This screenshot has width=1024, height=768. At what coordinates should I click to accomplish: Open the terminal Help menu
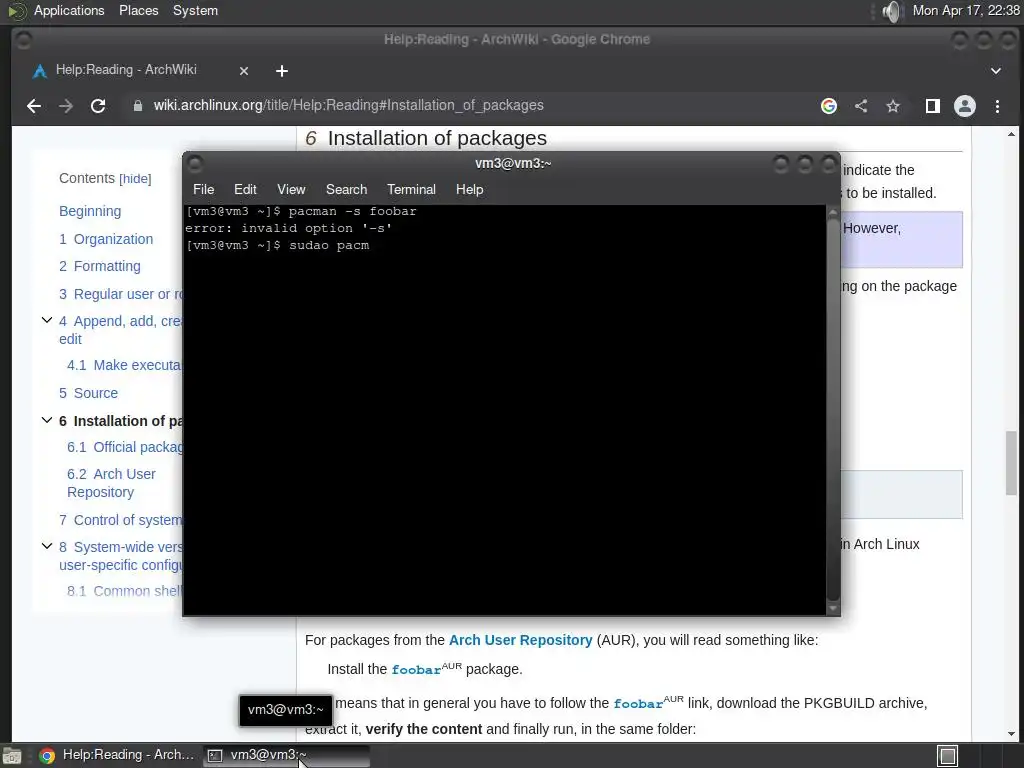[x=469, y=189]
